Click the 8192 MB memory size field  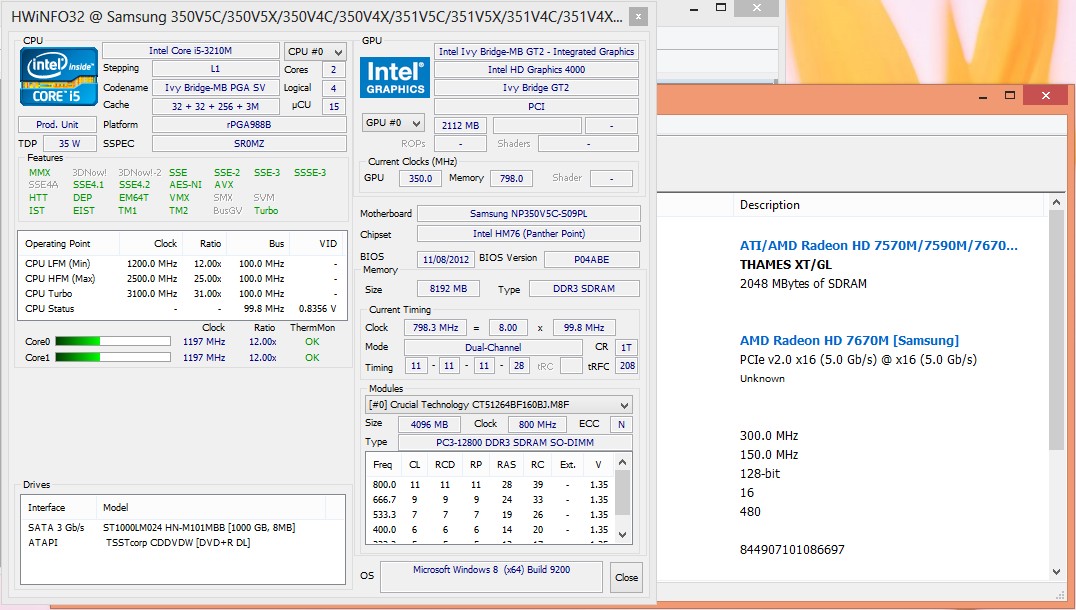pyautogui.click(x=448, y=289)
